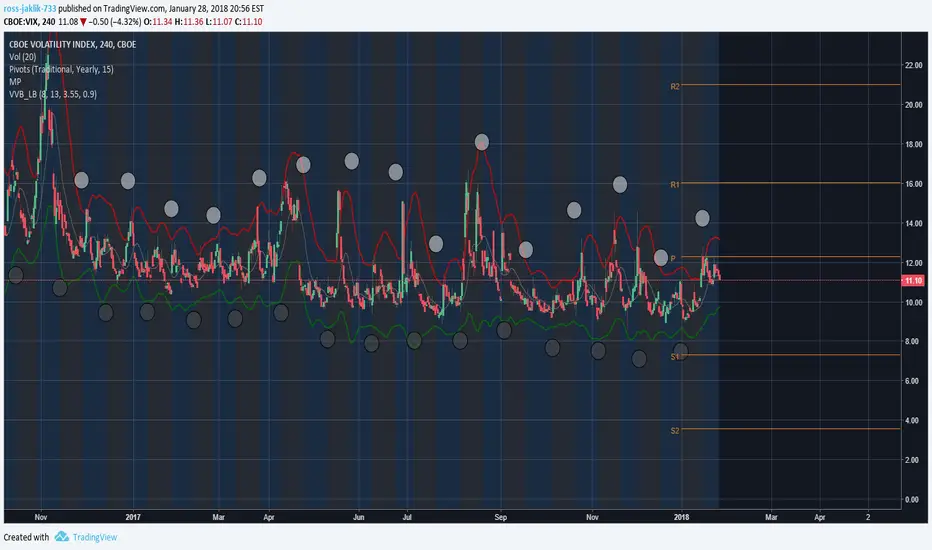Open the ross-jaklik-733 user profile link
This screenshot has width=932, height=550.
point(30,8)
